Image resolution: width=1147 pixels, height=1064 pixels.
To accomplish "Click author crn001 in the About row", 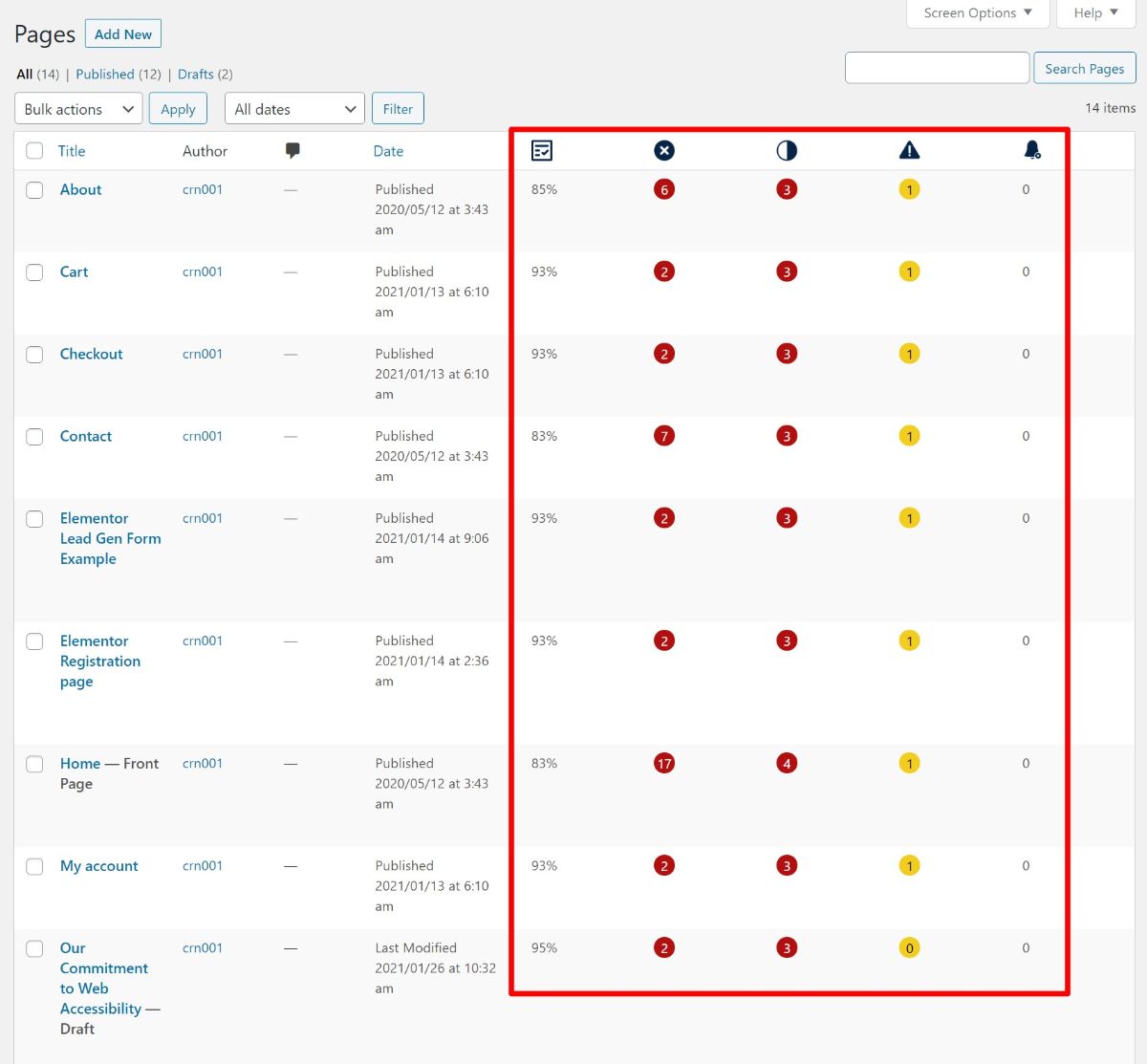I will point(203,189).
